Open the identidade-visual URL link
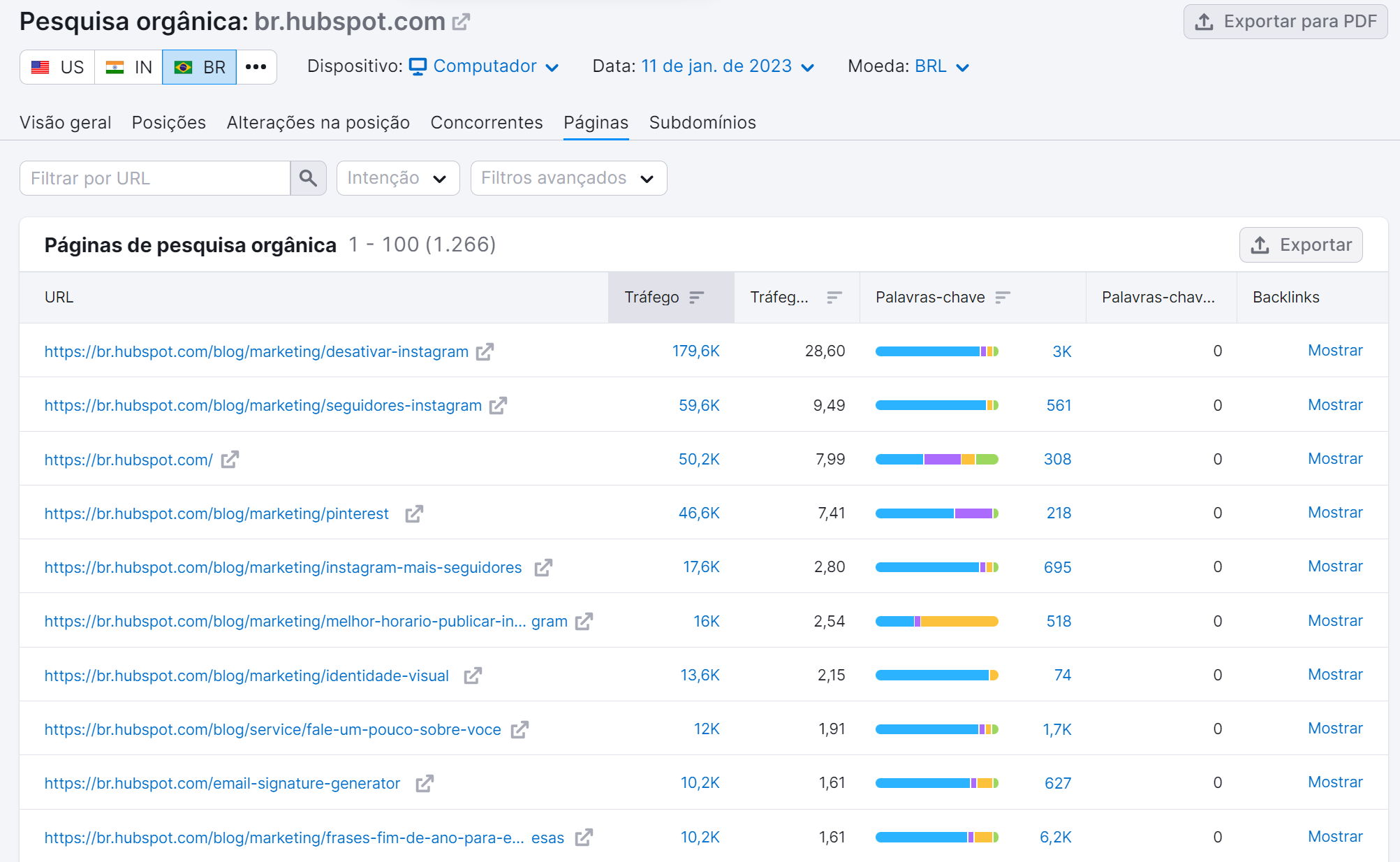This screenshot has height=862, width=1400. point(246,675)
